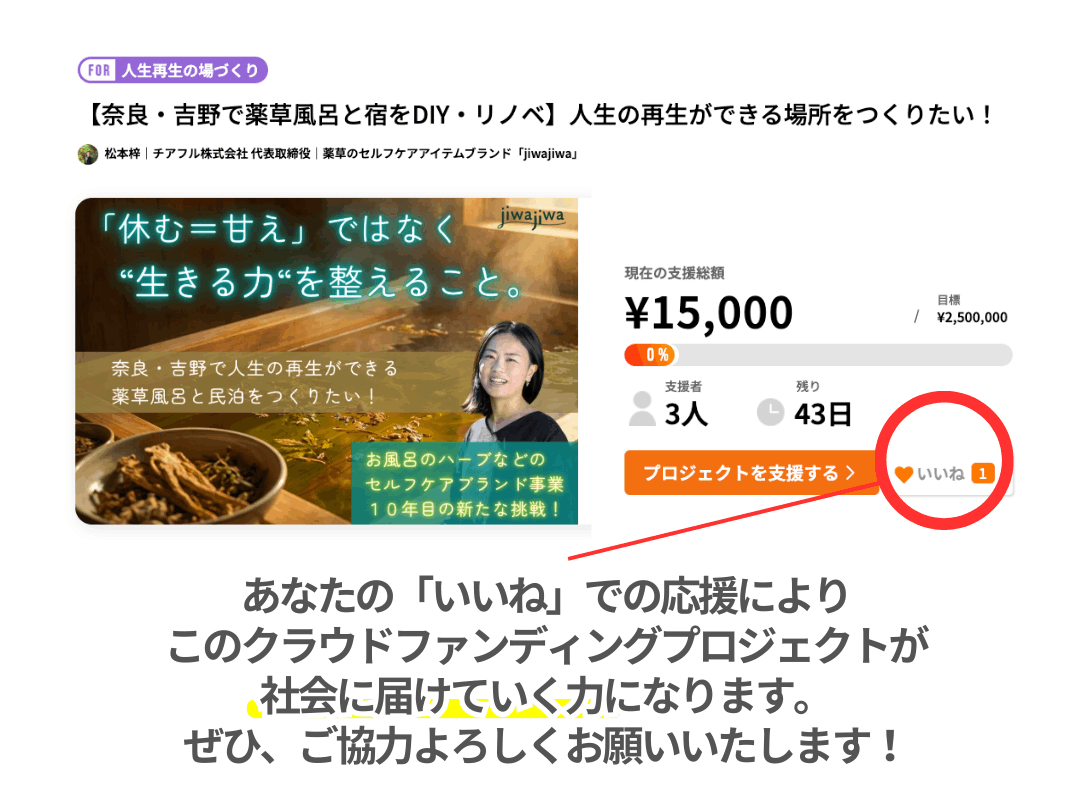
Task: Click the supporter silhouette icon beside 3人
Action: click(x=642, y=408)
